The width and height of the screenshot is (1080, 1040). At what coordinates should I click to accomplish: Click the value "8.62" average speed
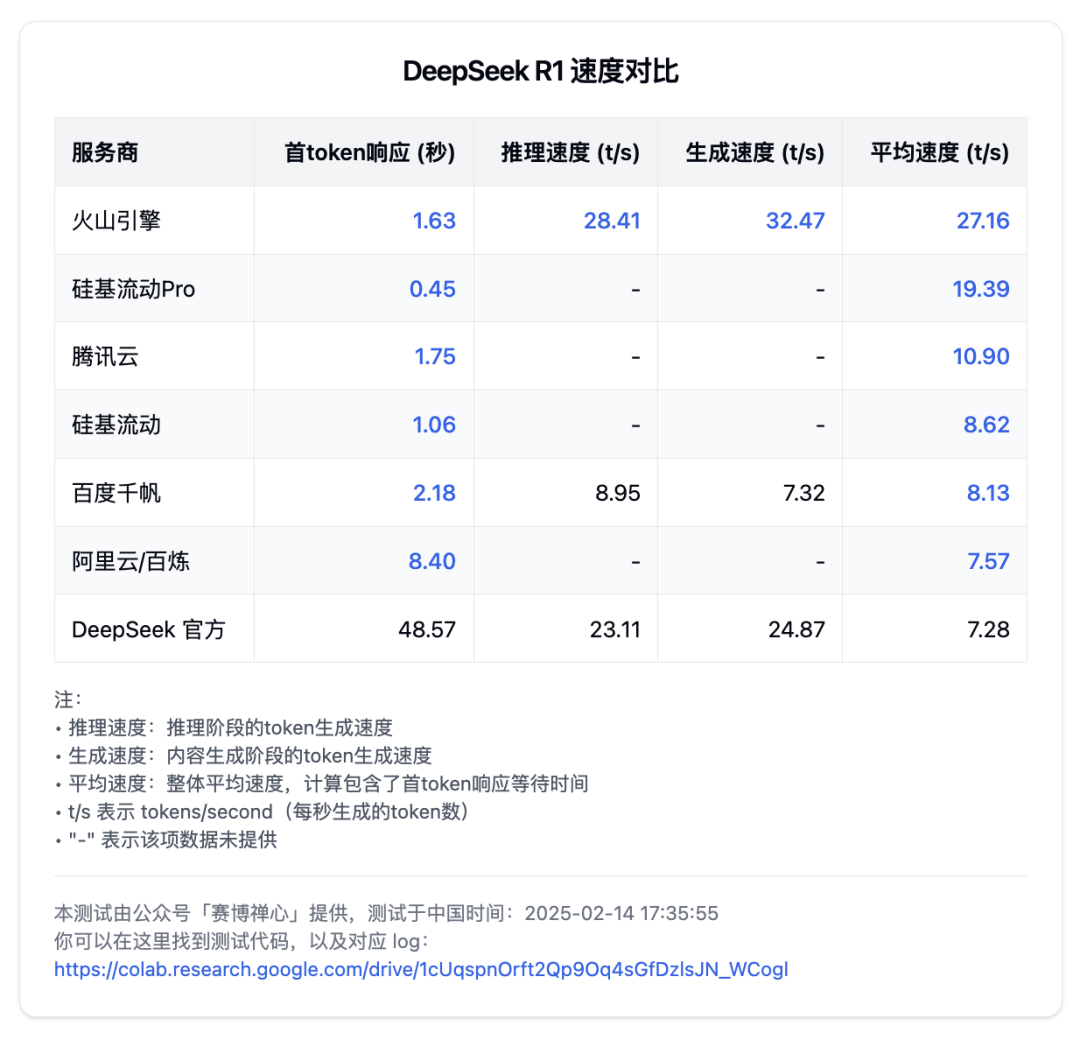click(x=986, y=424)
